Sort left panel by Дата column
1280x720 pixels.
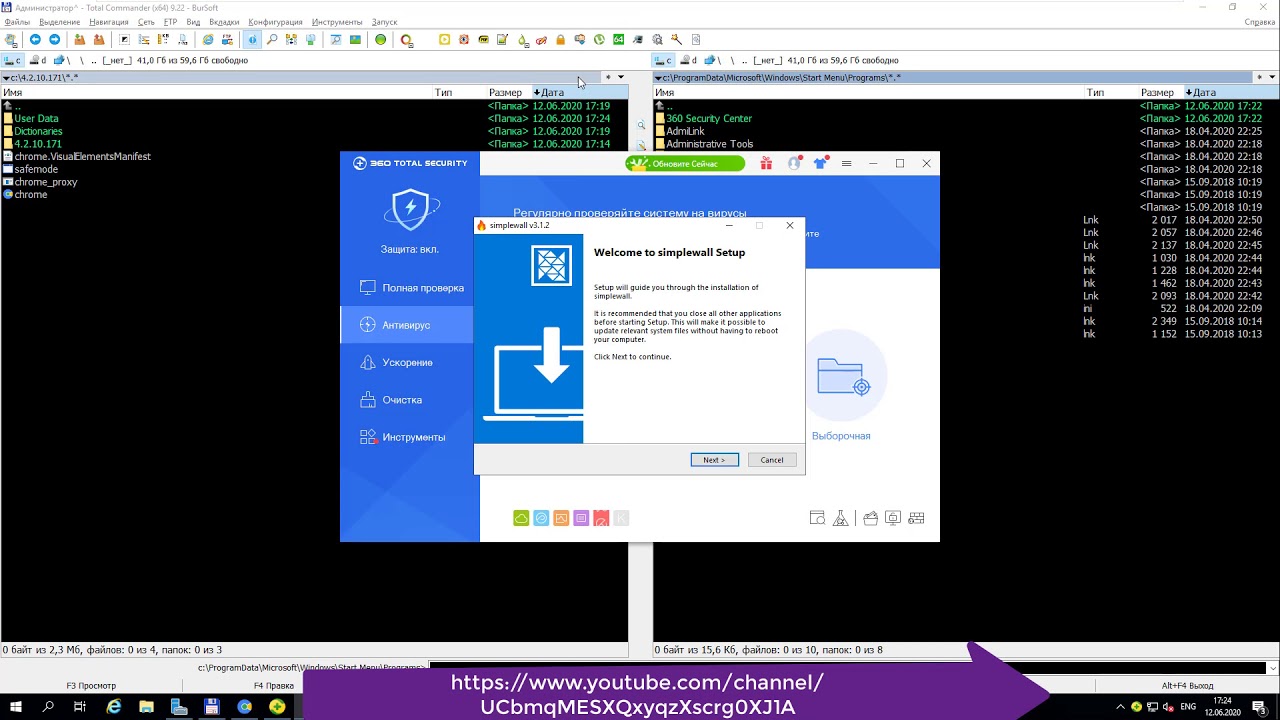580,92
